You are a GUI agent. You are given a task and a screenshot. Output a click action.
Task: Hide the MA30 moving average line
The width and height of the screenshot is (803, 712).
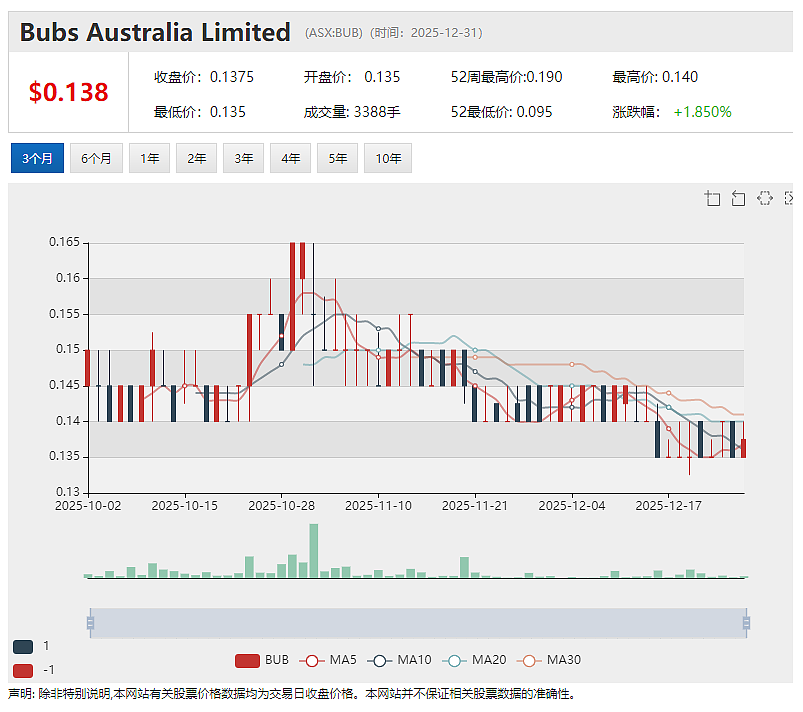coord(529,661)
